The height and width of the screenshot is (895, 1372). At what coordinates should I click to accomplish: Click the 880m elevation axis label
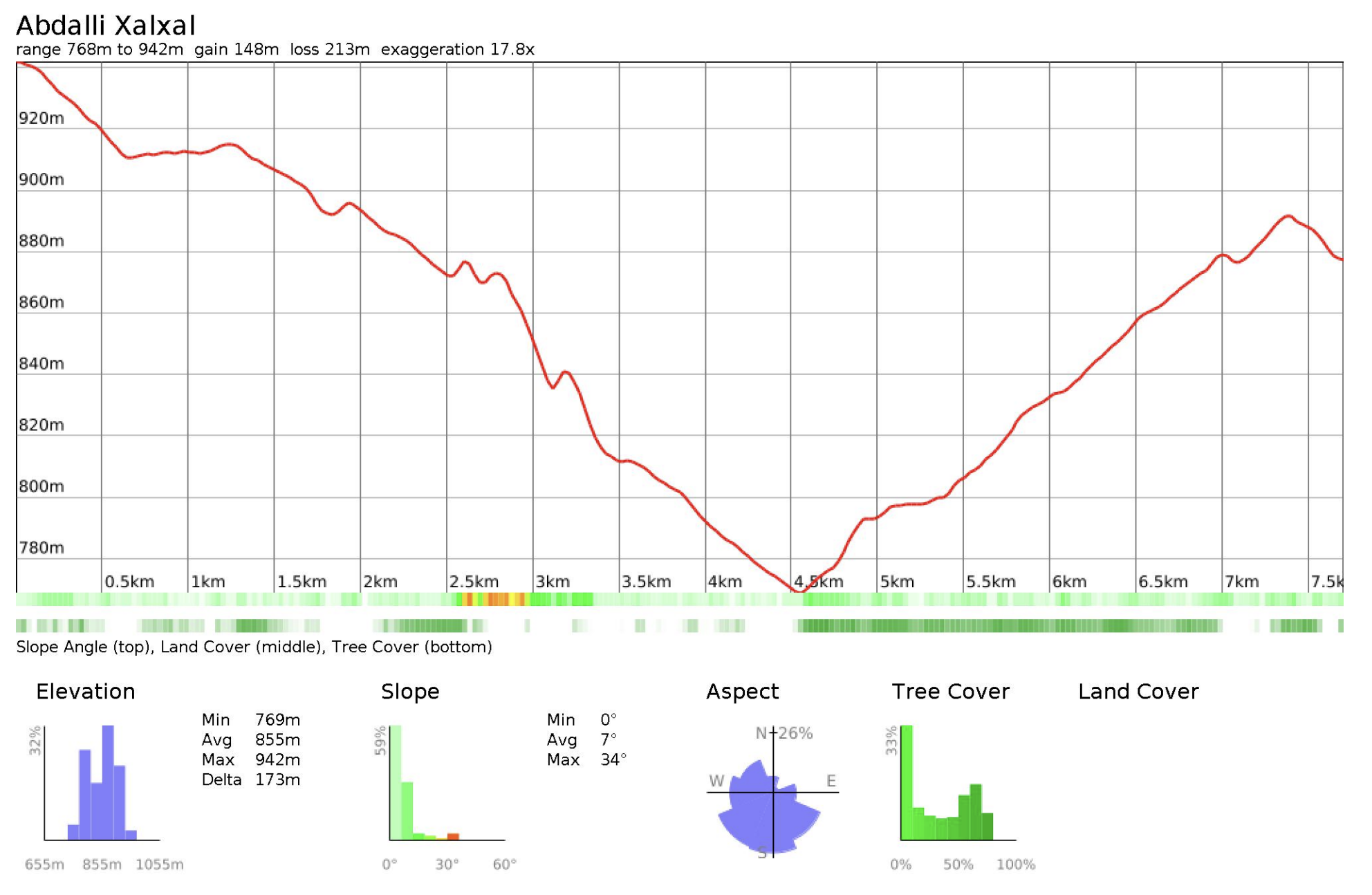pos(41,241)
